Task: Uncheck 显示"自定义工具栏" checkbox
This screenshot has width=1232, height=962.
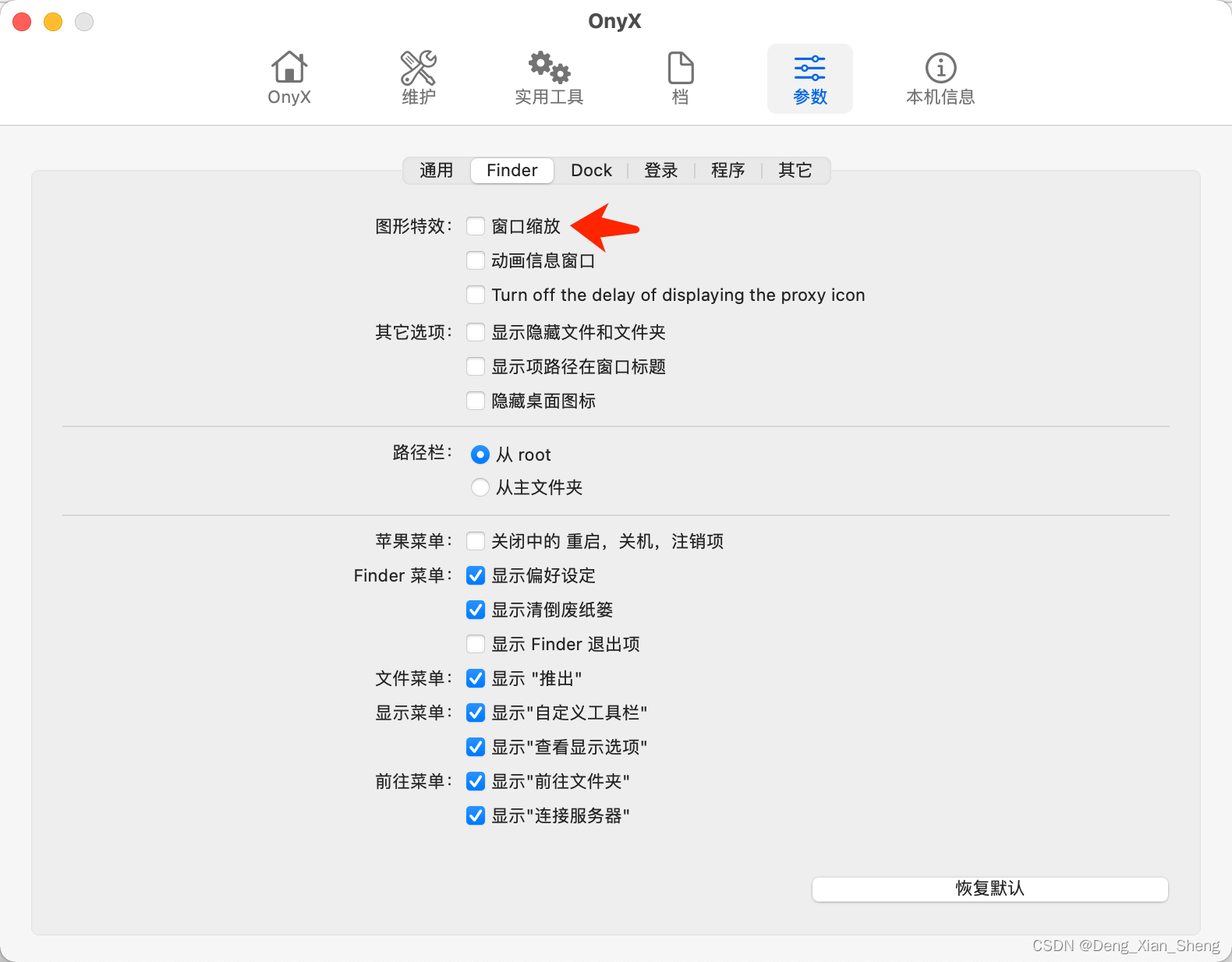Action: 476,713
